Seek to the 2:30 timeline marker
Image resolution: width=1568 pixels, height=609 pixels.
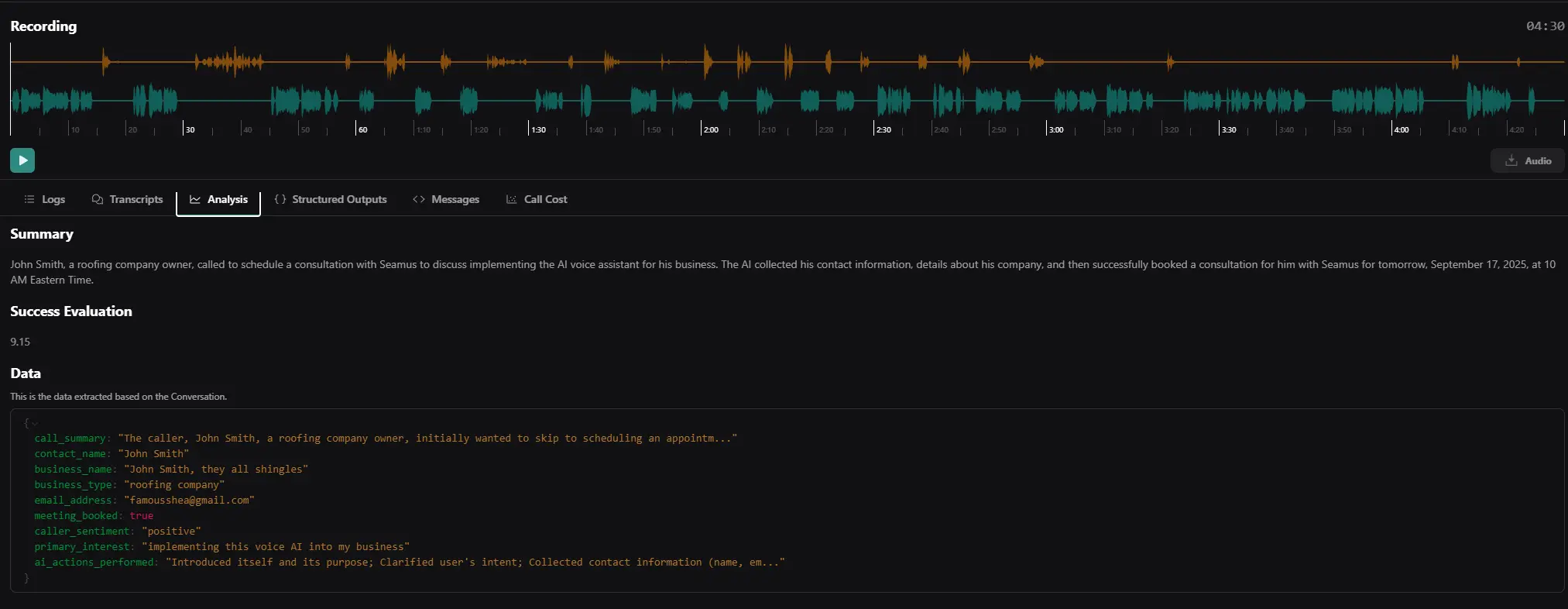point(884,129)
